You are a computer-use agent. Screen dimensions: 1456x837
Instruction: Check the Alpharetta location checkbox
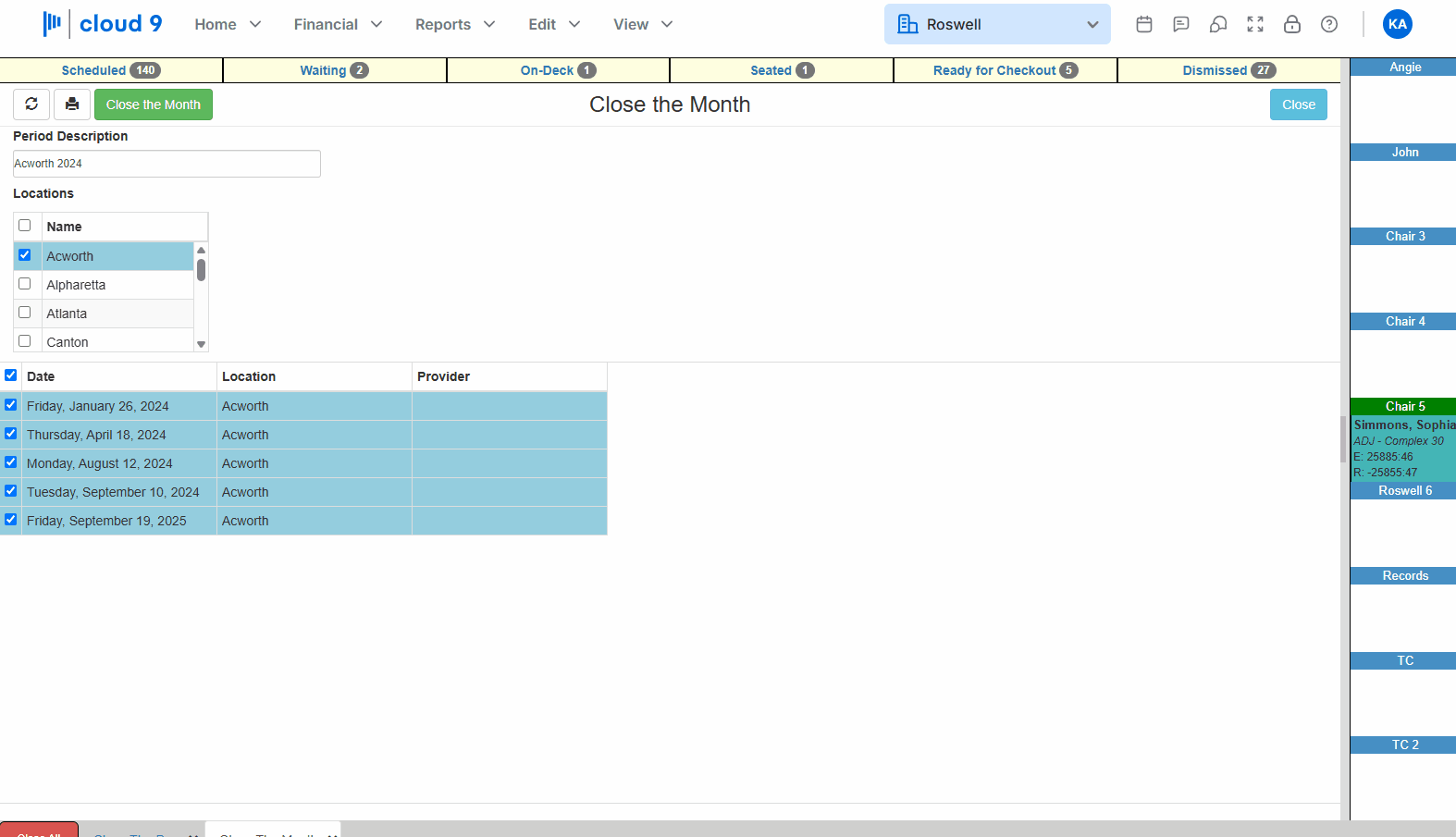[x=25, y=284]
